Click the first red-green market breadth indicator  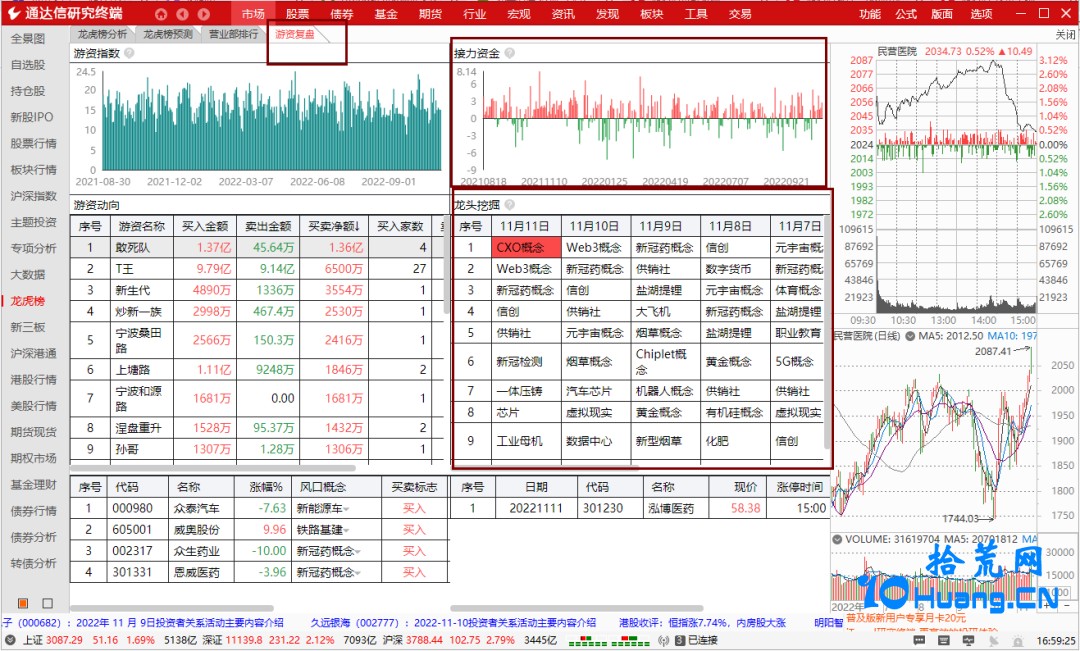pyautogui.click(x=588, y=641)
